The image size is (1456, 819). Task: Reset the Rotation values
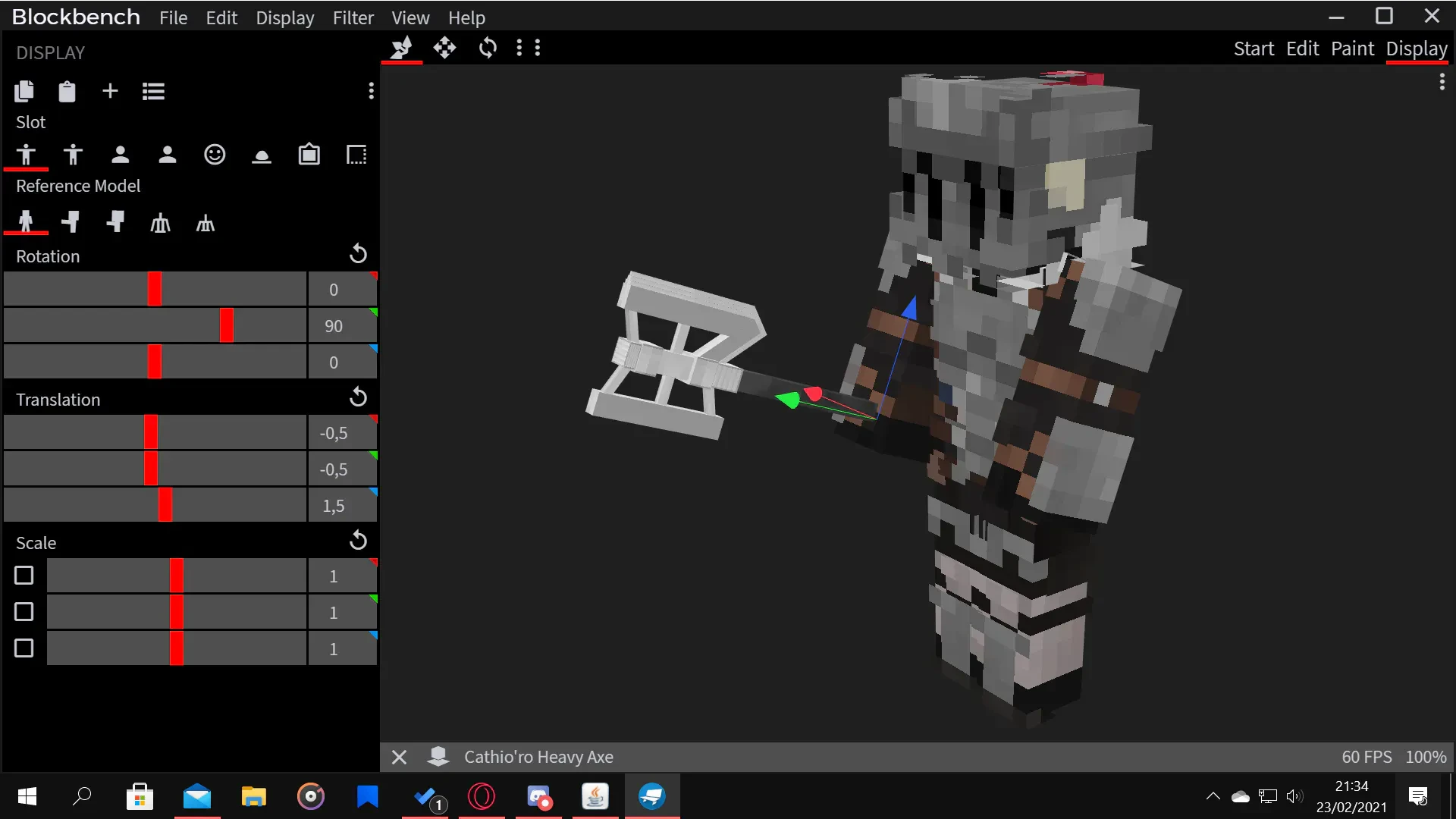pyautogui.click(x=358, y=253)
